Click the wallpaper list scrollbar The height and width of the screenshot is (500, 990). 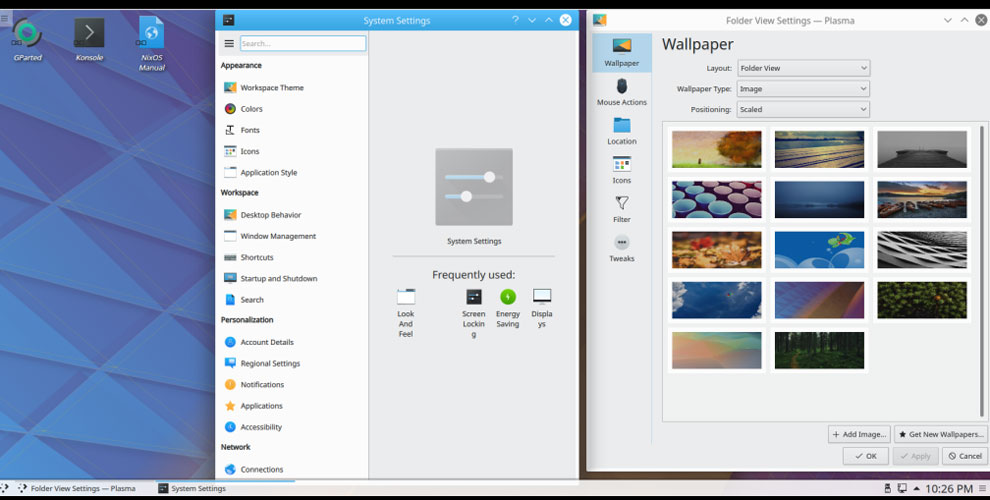tap(982, 271)
